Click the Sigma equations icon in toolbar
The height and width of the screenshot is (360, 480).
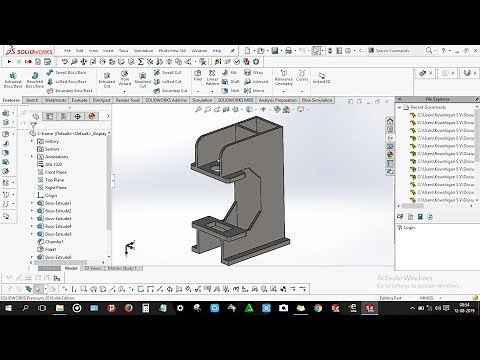141,62
